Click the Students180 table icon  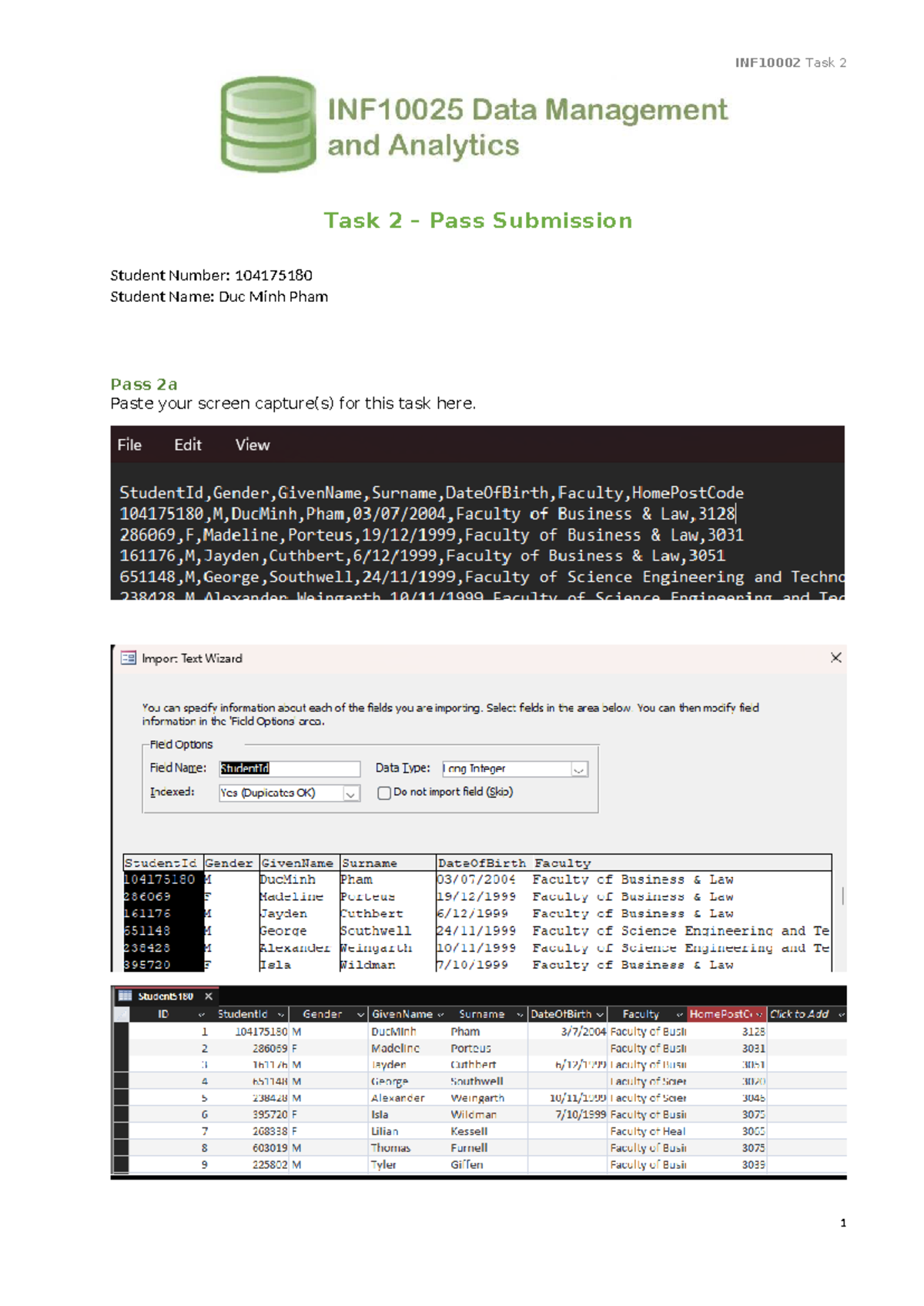click(x=125, y=996)
